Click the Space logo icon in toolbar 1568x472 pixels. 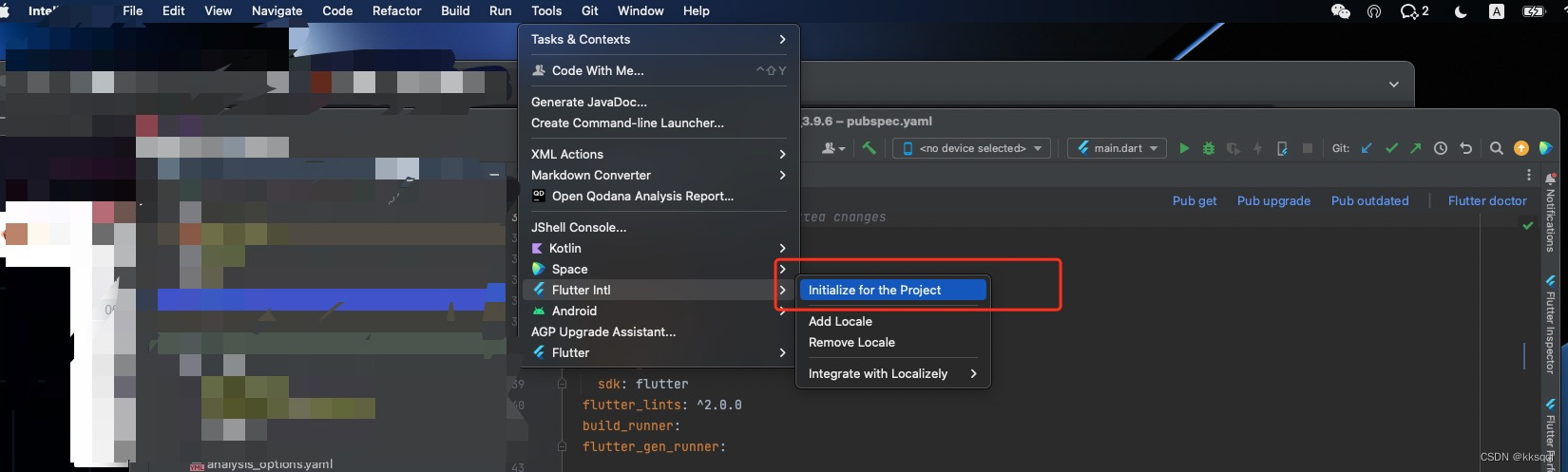pyautogui.click(x=1546, y=148)
